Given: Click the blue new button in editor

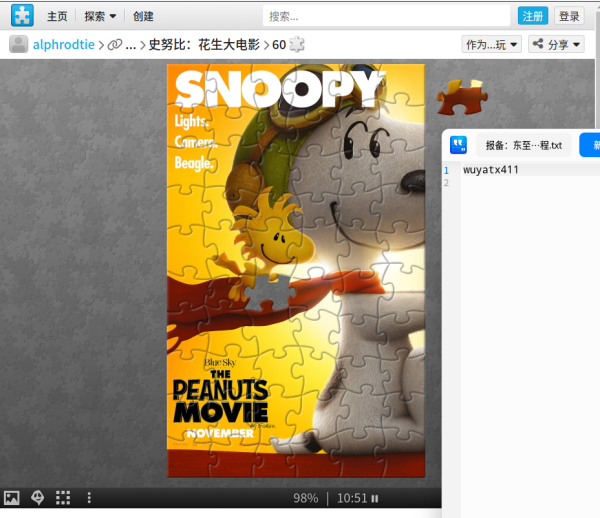Looking at the screenshot, I should pyautogui.click(x=590, y=145).
